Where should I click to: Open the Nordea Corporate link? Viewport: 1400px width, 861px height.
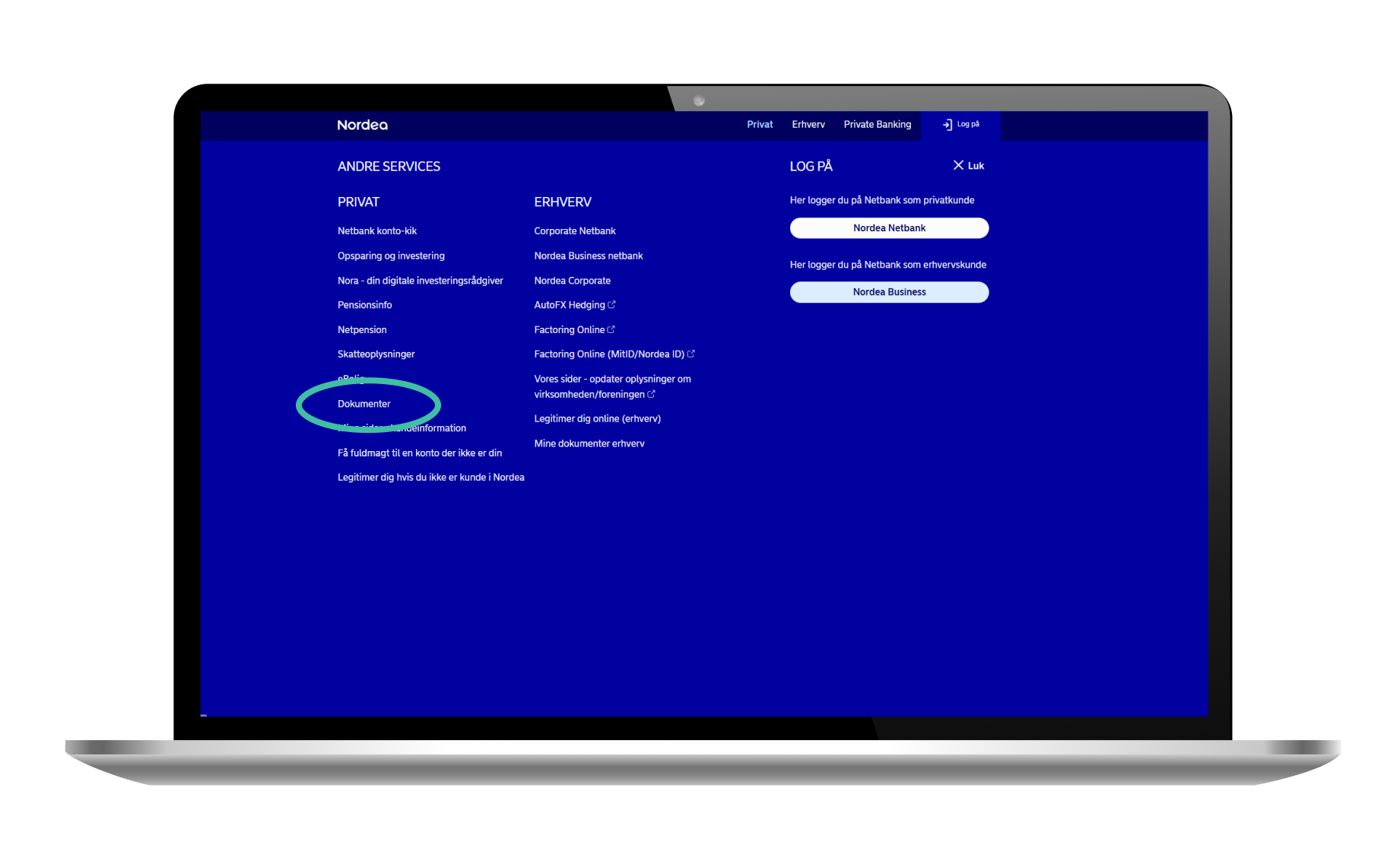[573, 281]
